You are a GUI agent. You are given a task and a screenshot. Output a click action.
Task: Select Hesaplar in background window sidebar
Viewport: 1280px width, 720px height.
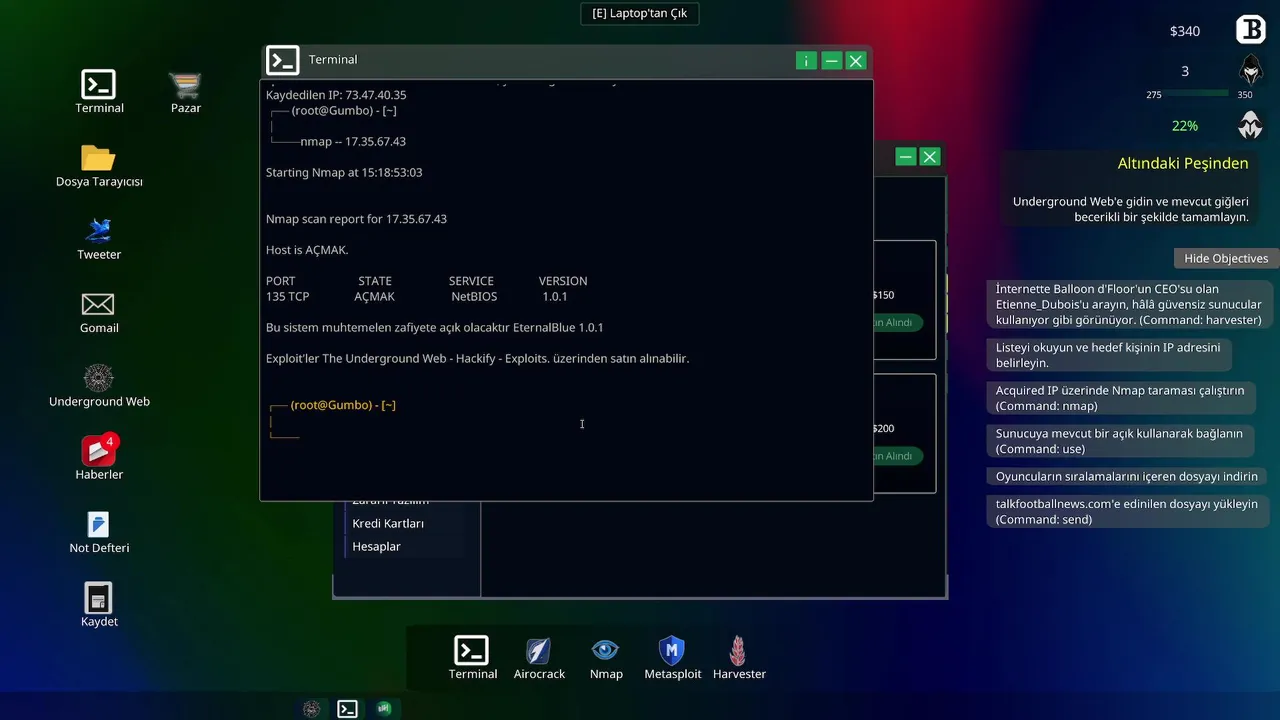click(x=376, y=546)
